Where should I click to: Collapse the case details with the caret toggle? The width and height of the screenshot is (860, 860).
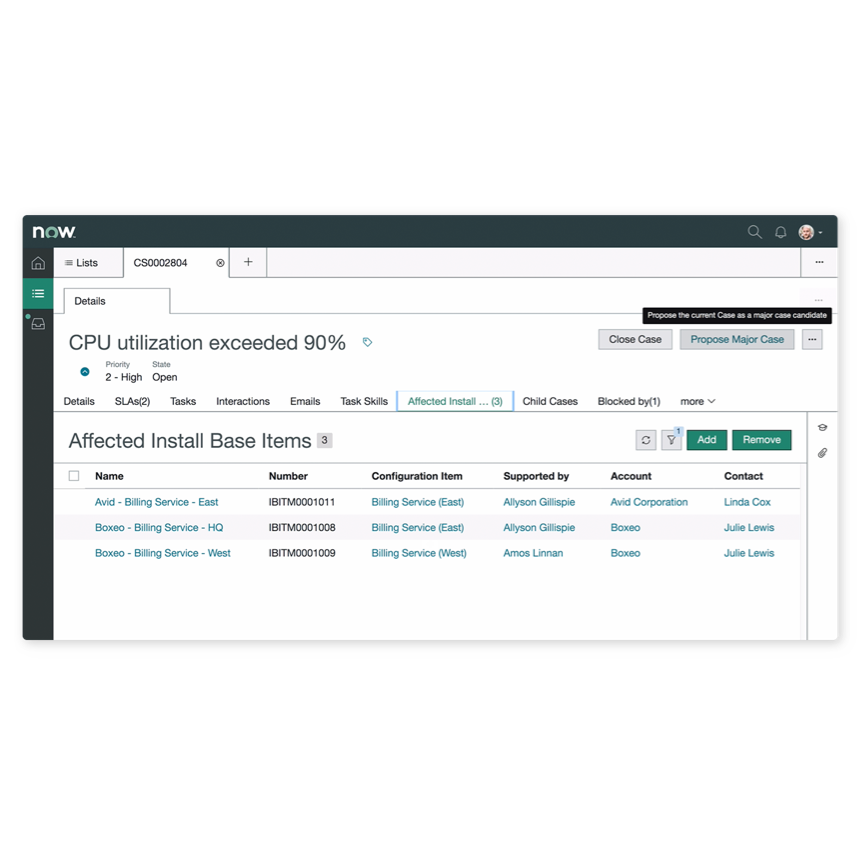pyautogui.click(x=84, y=371)
